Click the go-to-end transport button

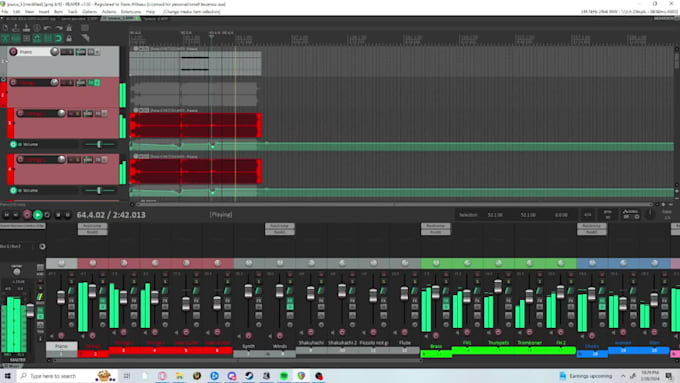(16, 215)
